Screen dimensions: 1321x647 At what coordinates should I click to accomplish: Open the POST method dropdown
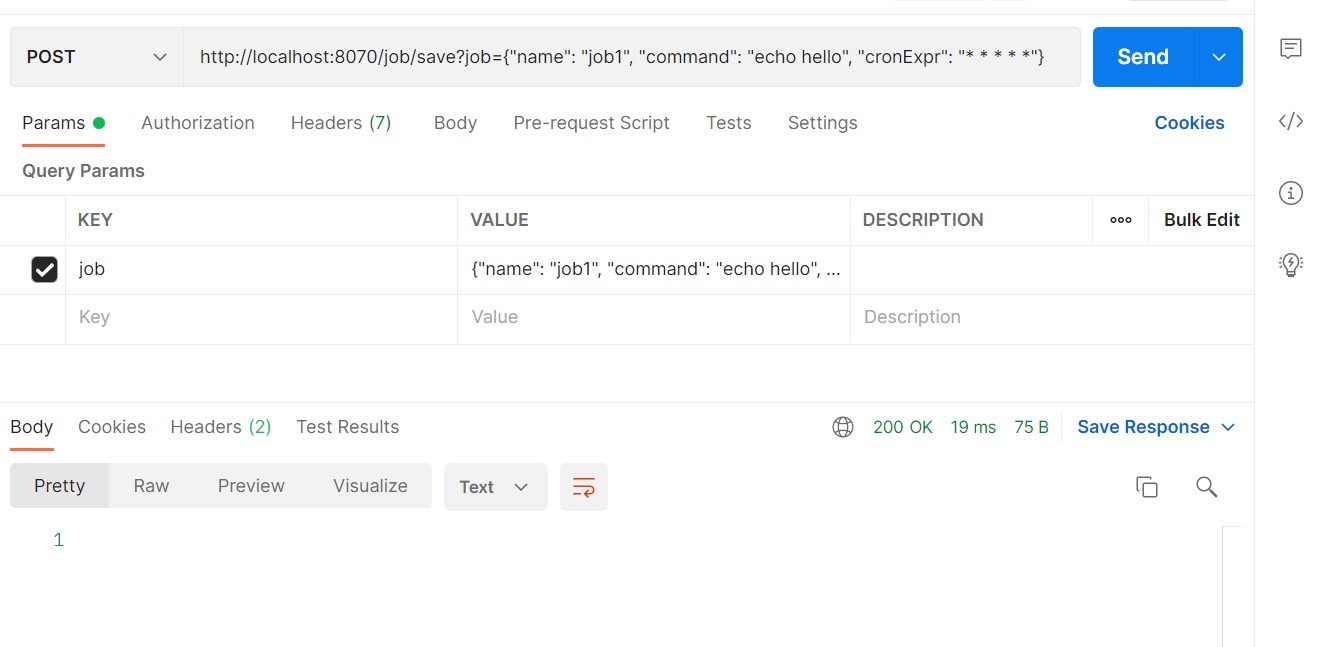point(97,57)
